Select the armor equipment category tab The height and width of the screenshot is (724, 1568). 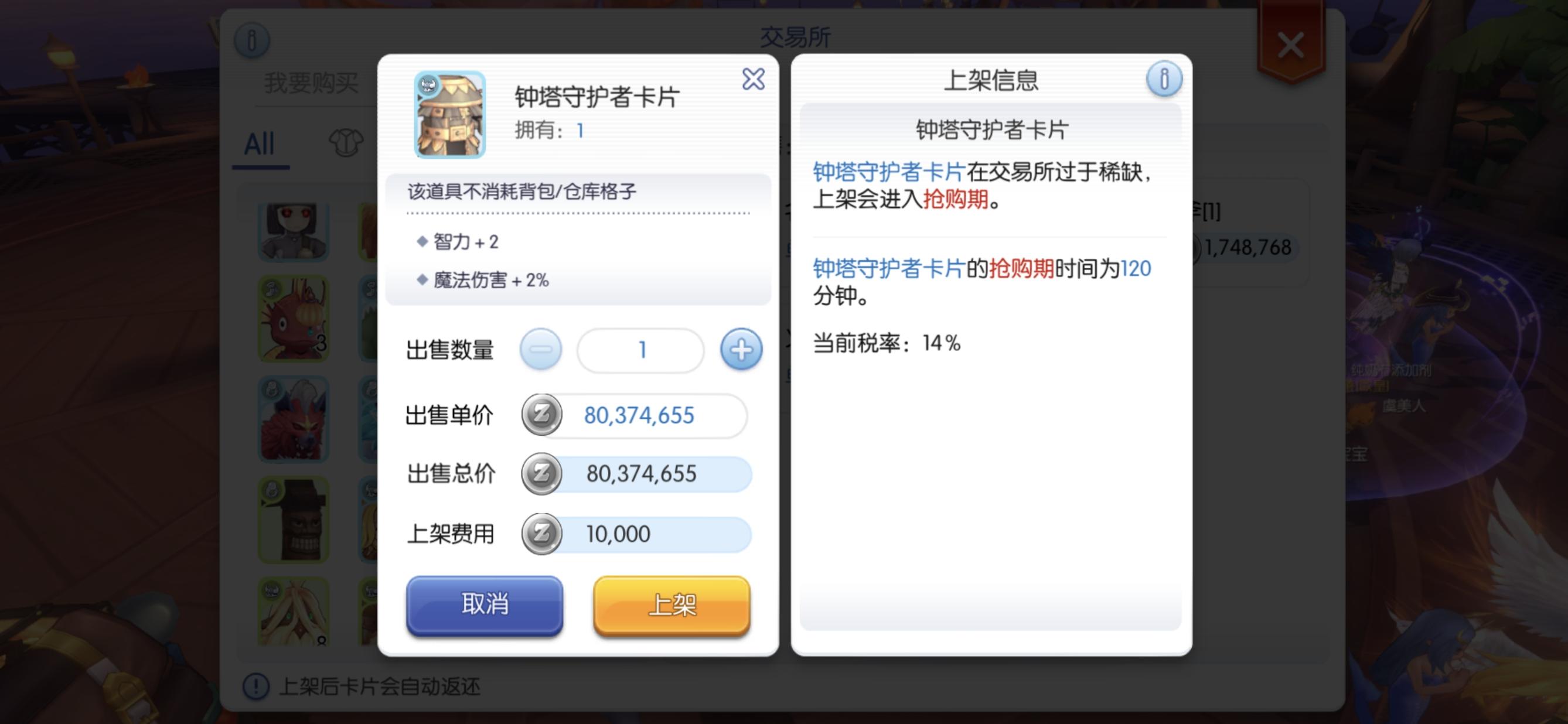tap(345, 144)
